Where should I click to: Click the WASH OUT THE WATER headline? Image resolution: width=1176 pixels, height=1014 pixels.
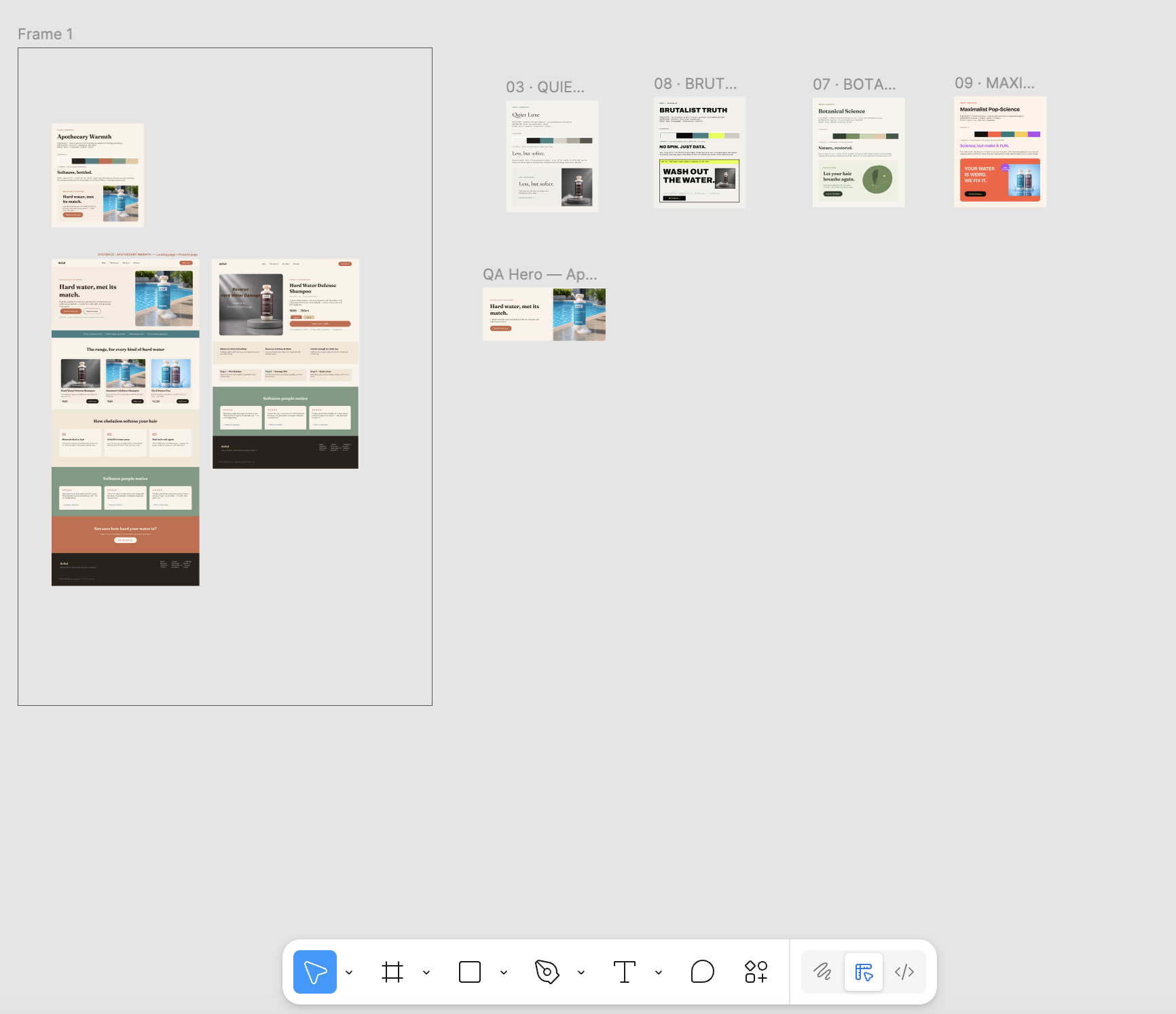pyautogui.click(x=688, y=176)
